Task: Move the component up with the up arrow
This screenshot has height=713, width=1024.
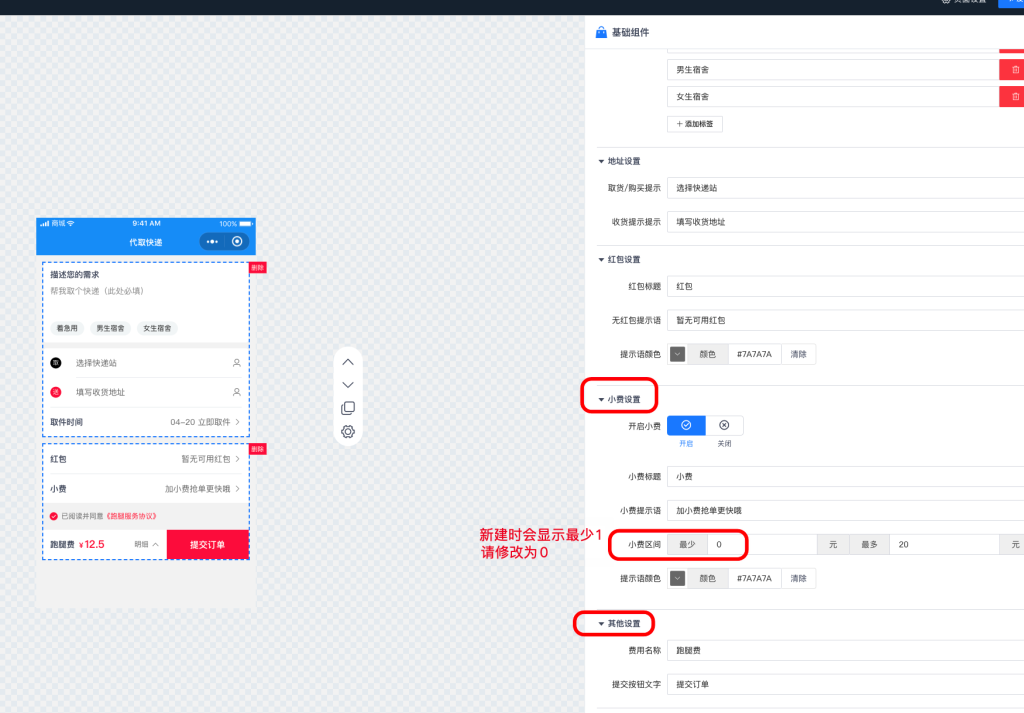Action: [x=348, y=362]
